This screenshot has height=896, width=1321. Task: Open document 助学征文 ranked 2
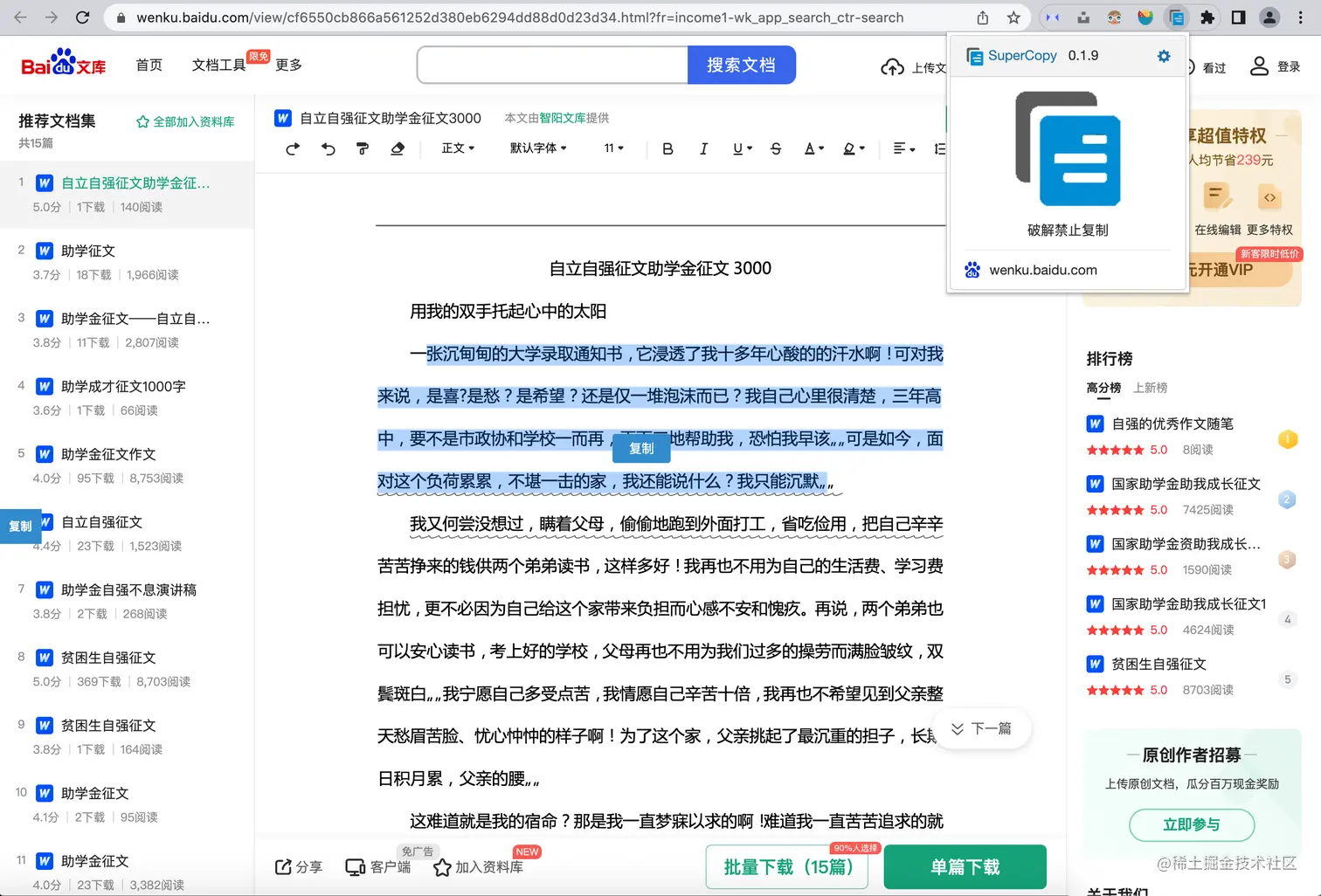click(x=88, y=251)
